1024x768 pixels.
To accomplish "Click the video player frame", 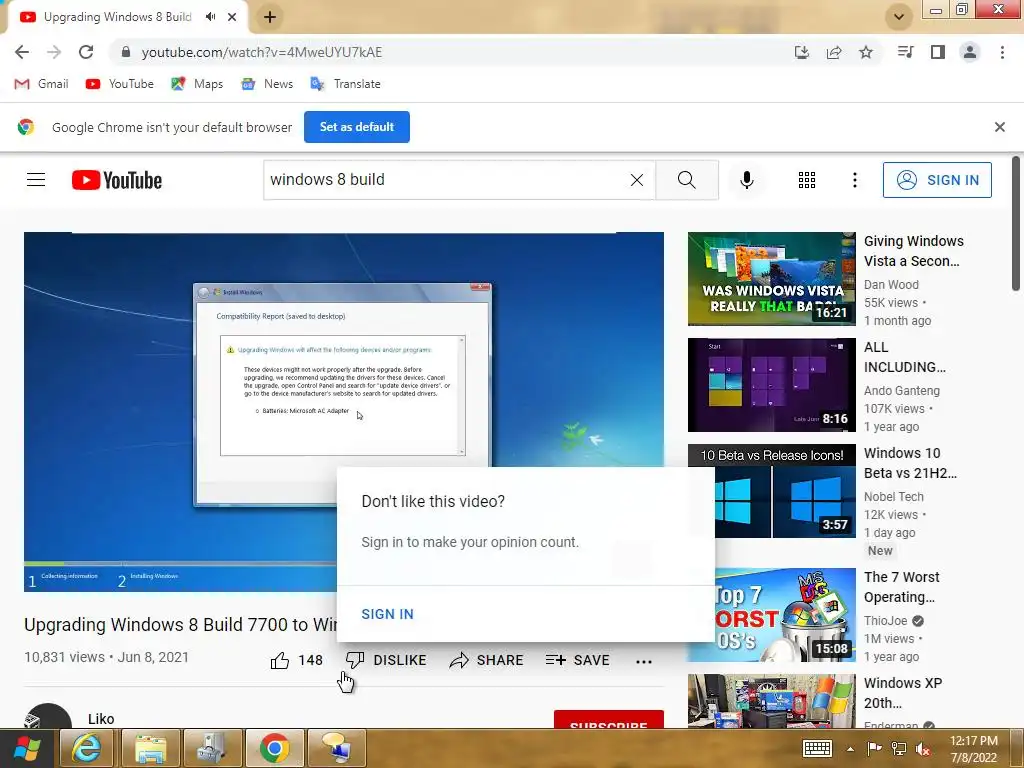I will coord(344,411).
